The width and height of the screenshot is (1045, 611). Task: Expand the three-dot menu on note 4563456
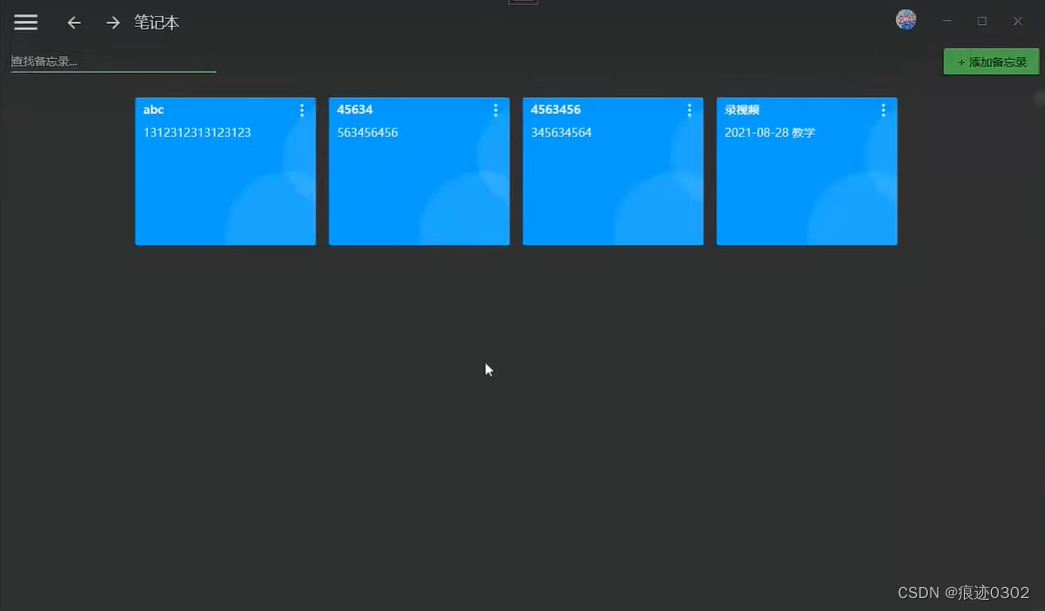(689, 110)
